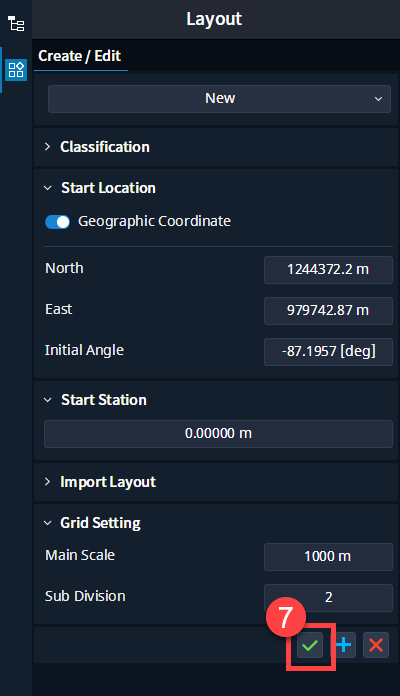Edit the Initial Angle field
This screenshot has height=696, width=400.
click(328, 352)
